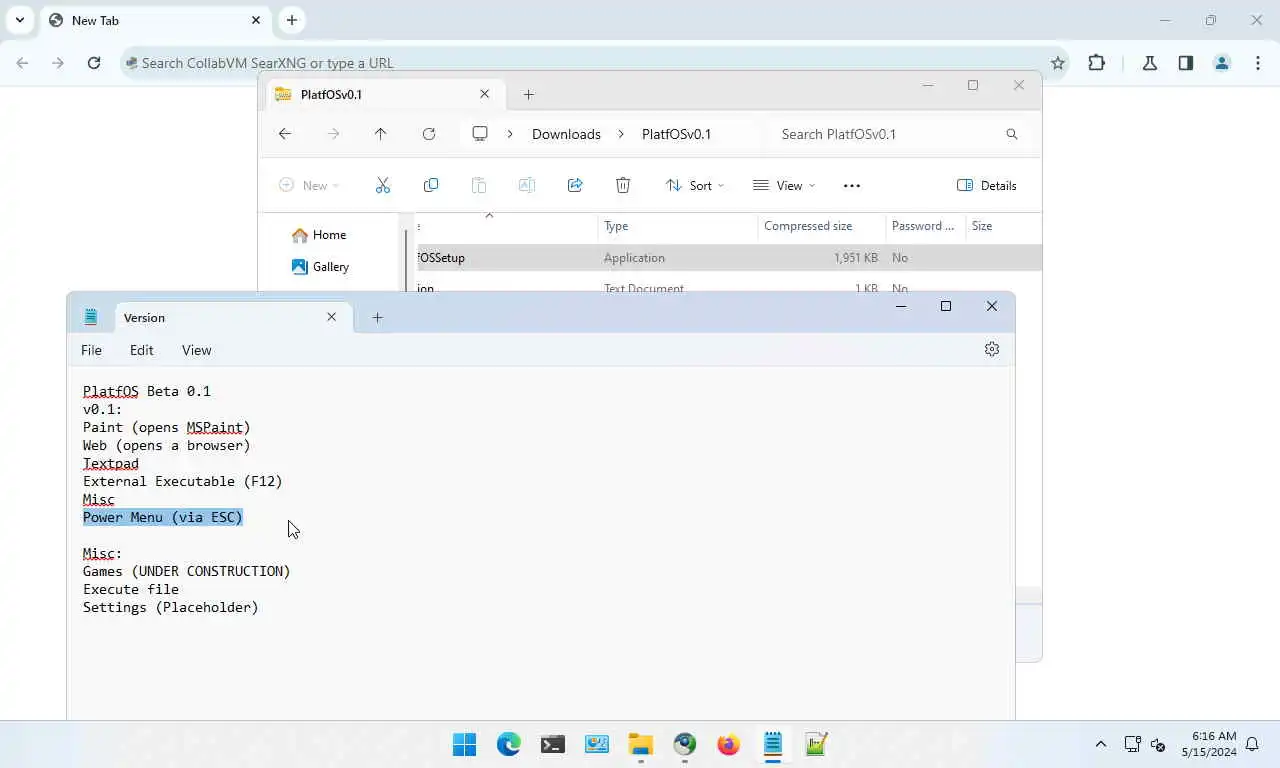
Task: Sort by Compressed size column header
Action: 821,226
